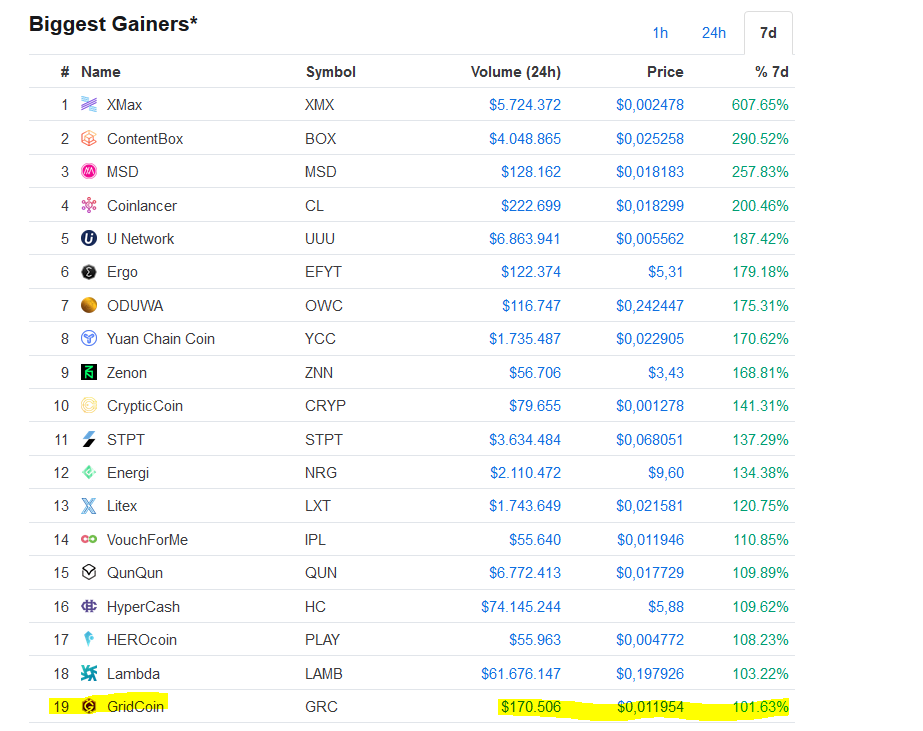The width and height of the screenshot is (923, 731).
Task: Click the Coinlancer coin logo icon
Action: coord(89,205)
